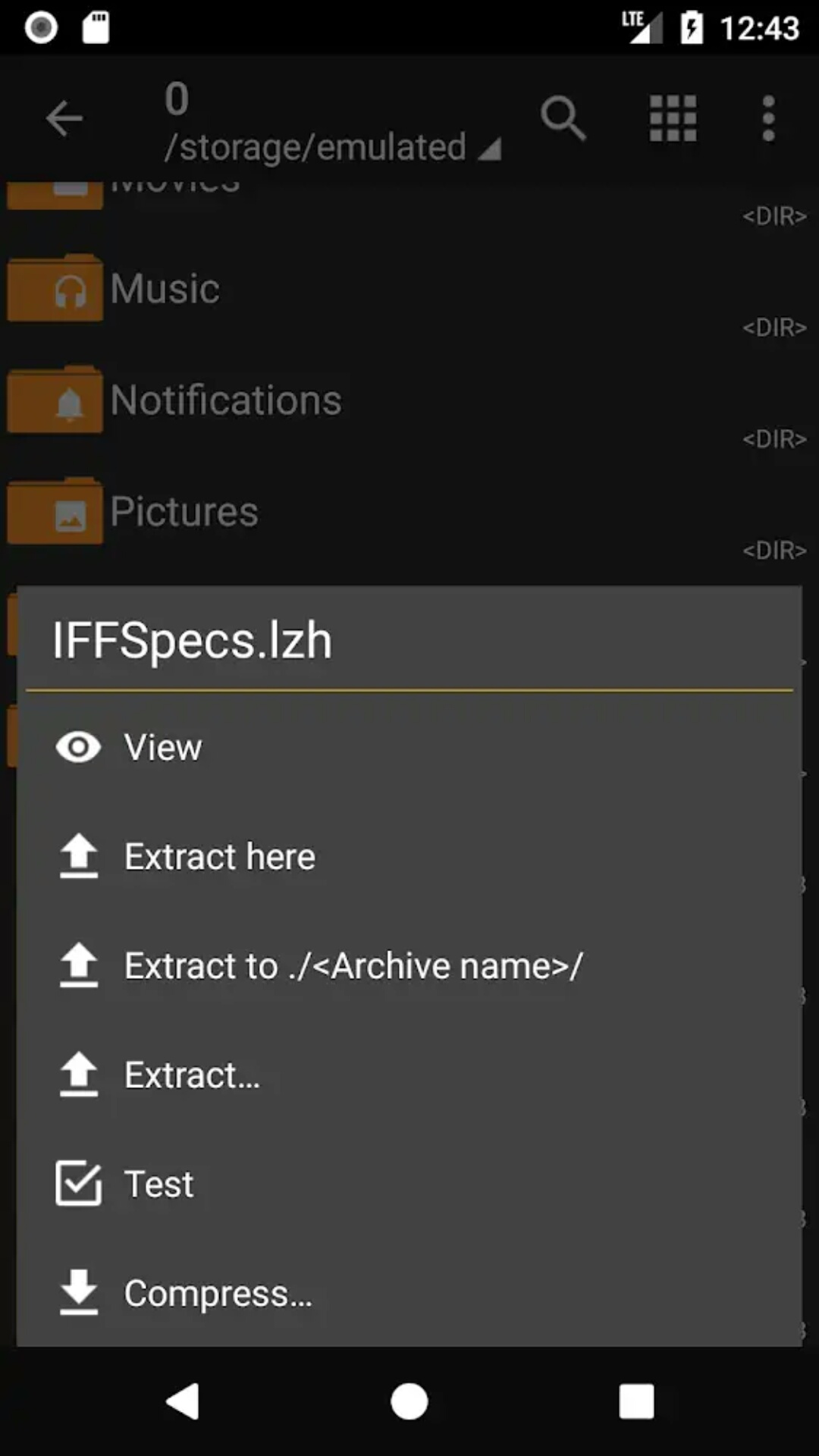
Task: Select Extract to ./<Archive name>/ option
Action: (x=353, y=966)
